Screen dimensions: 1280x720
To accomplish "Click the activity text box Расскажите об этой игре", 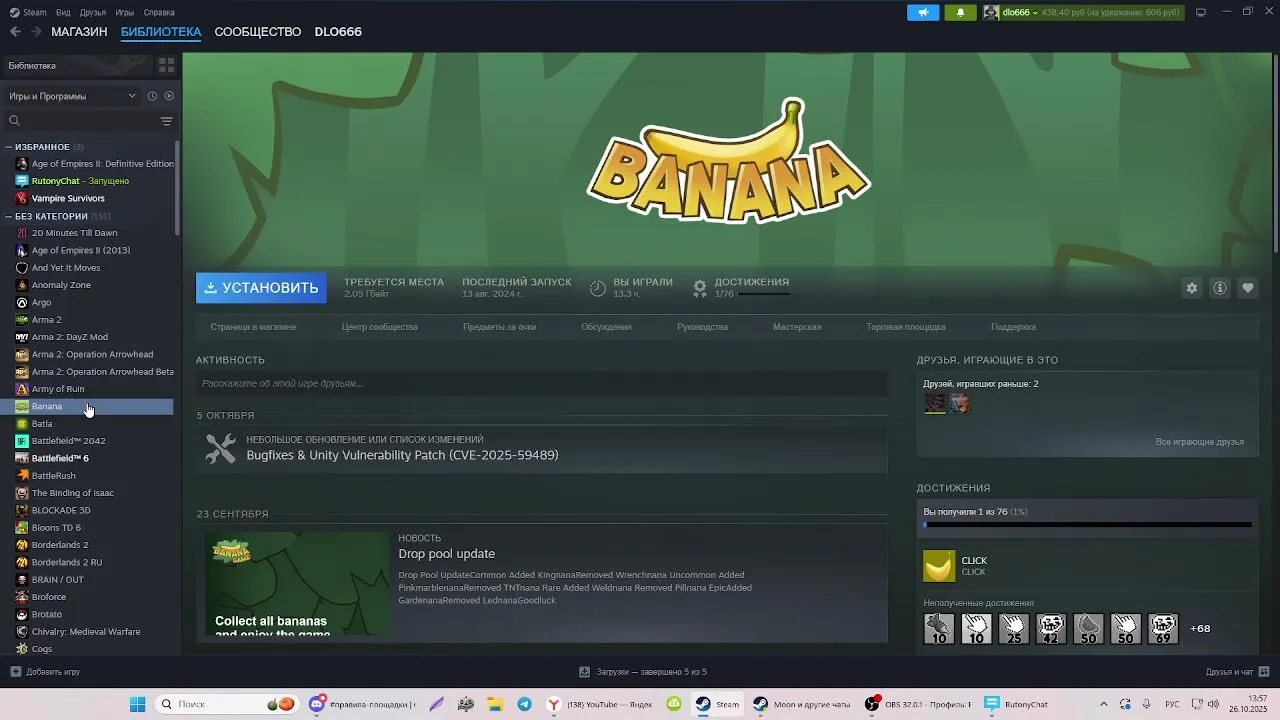I will (x=541, y=384).
